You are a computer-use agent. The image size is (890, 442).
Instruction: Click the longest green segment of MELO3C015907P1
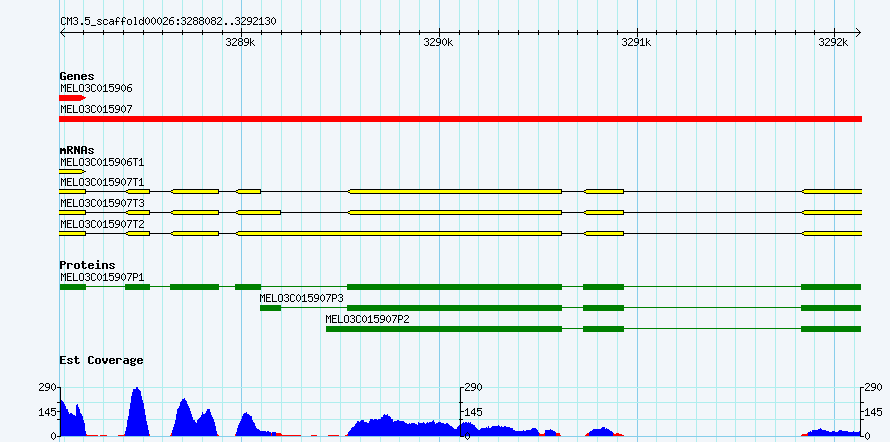pos(455,287)
